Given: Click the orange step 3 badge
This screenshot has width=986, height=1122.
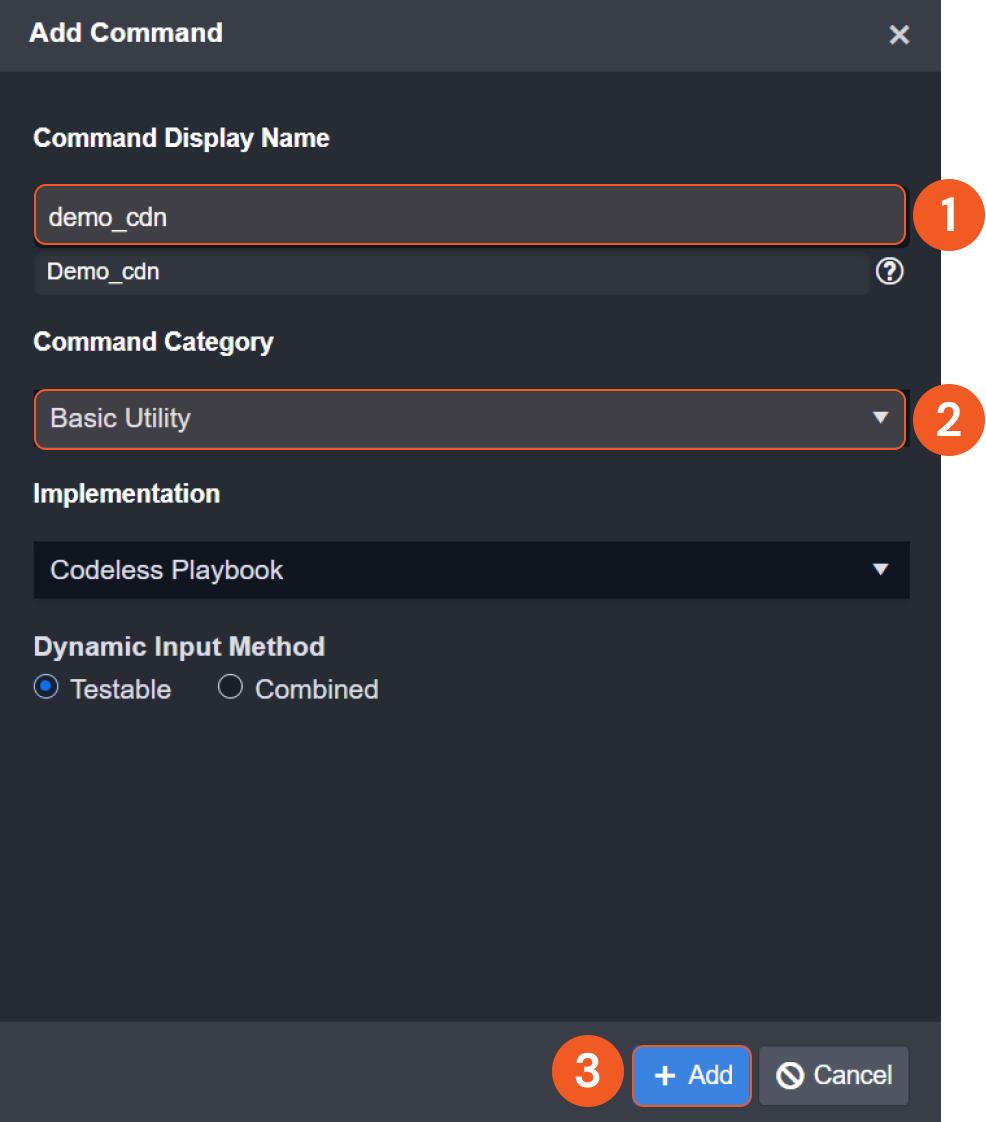Looking at the screenshot, I should 588,1073.
